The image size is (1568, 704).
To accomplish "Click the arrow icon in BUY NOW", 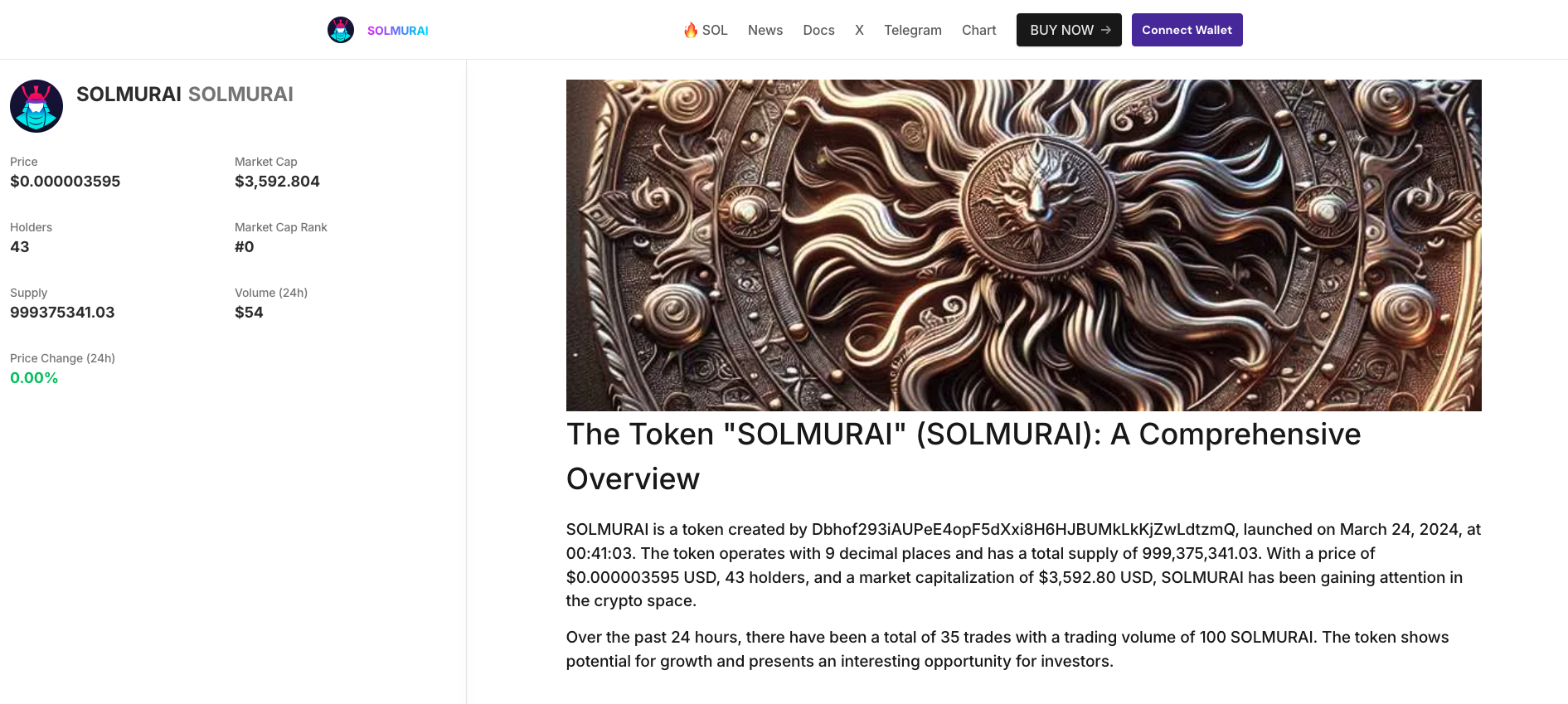I will [x=1106, y=30].
